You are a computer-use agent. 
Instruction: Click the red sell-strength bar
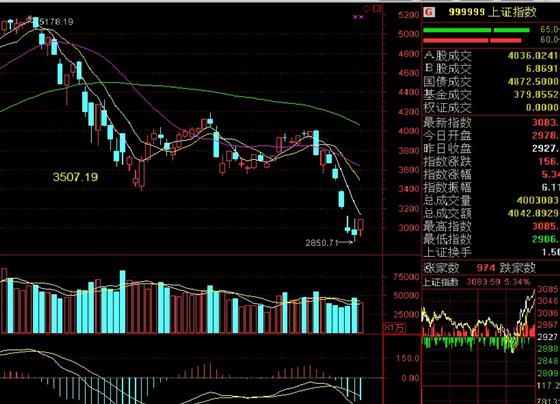click(472, 41)
